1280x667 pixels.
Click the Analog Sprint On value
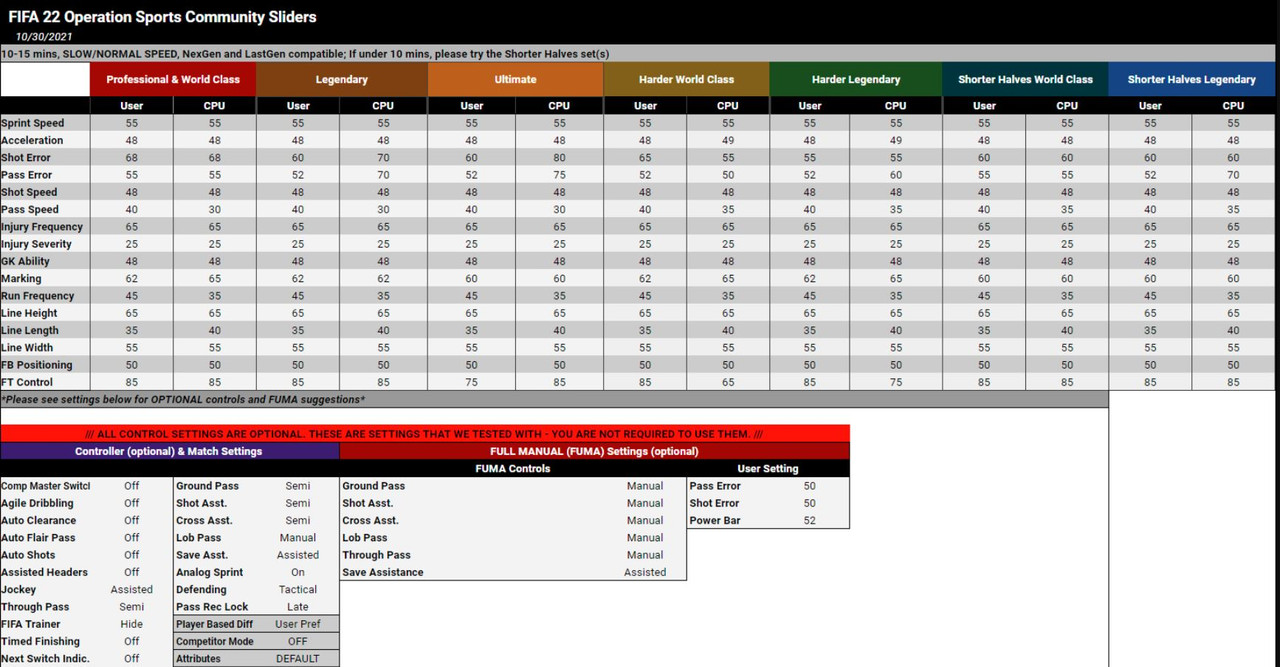pos(298,572)
